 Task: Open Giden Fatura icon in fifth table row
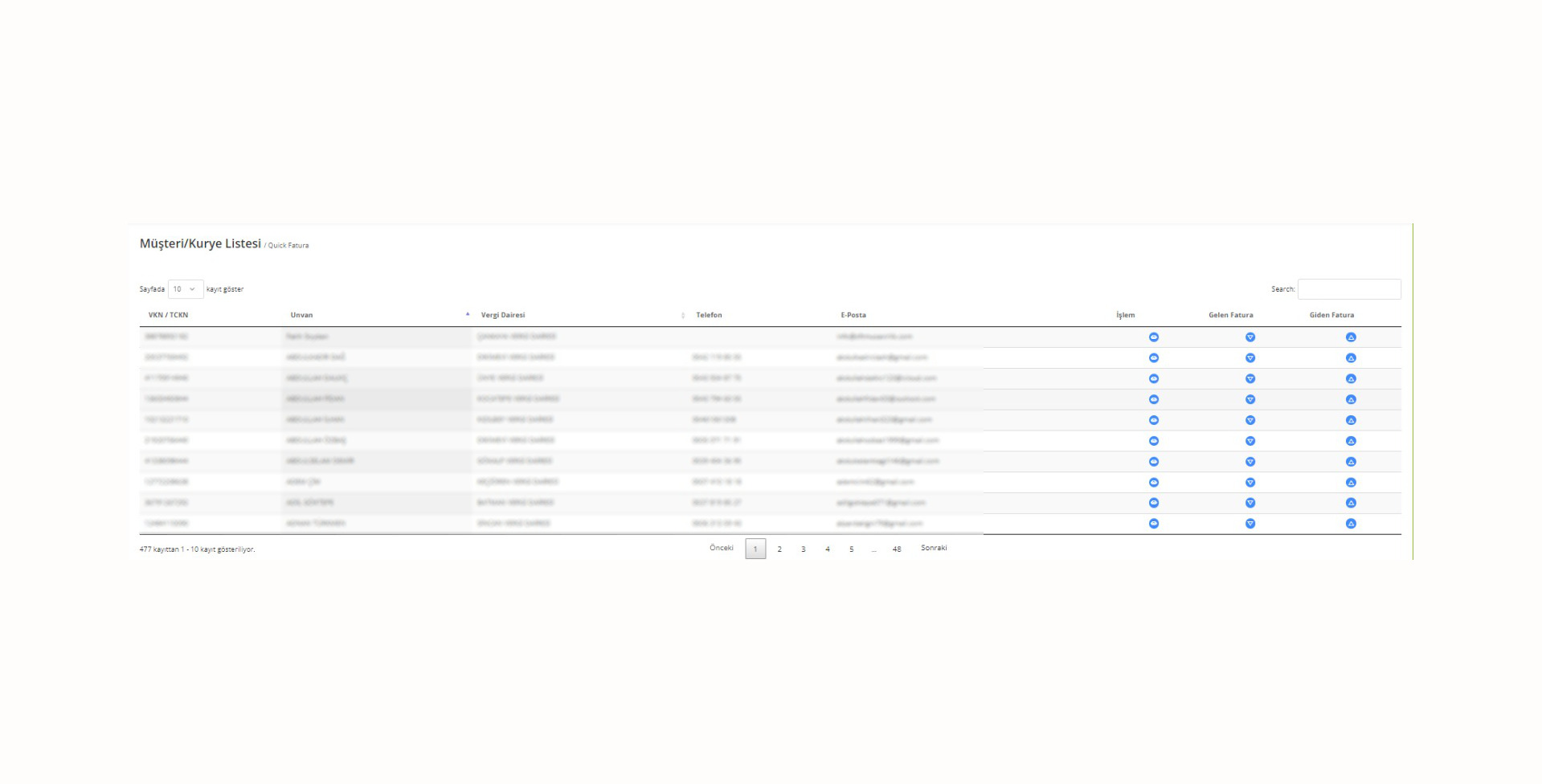(x=1351, y=420)
